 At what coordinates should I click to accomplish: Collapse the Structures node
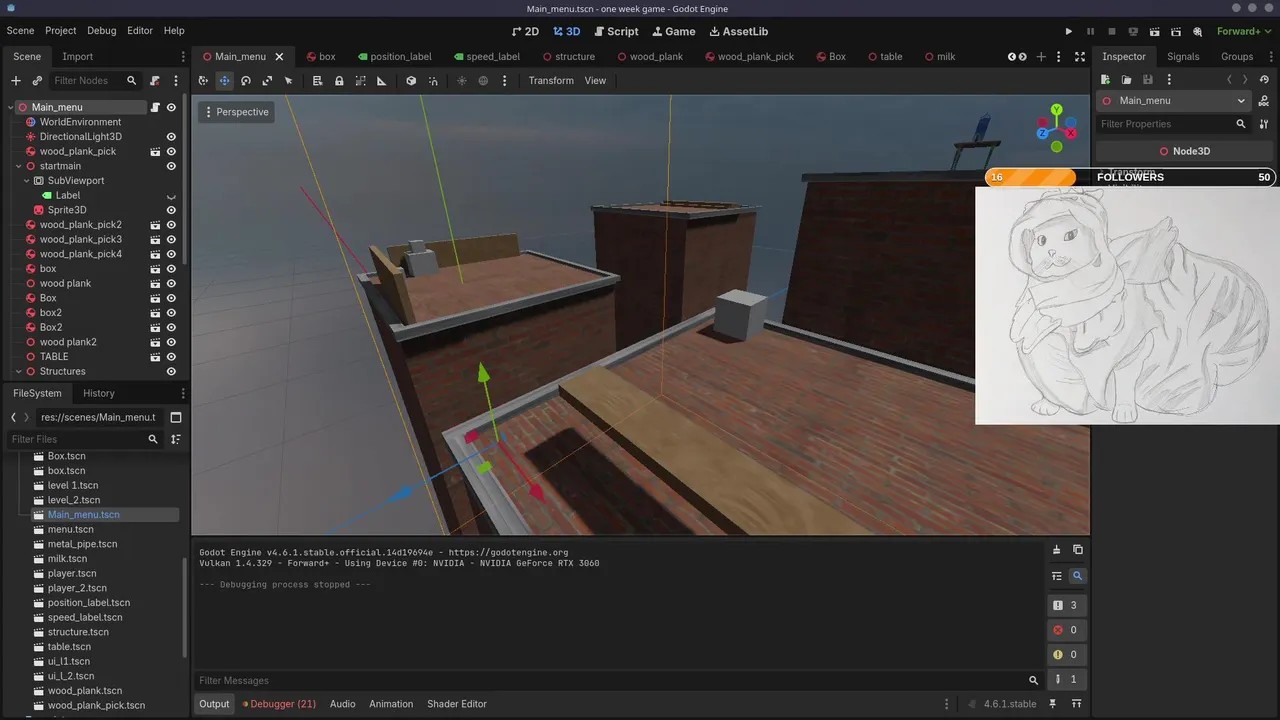point(18,372)
